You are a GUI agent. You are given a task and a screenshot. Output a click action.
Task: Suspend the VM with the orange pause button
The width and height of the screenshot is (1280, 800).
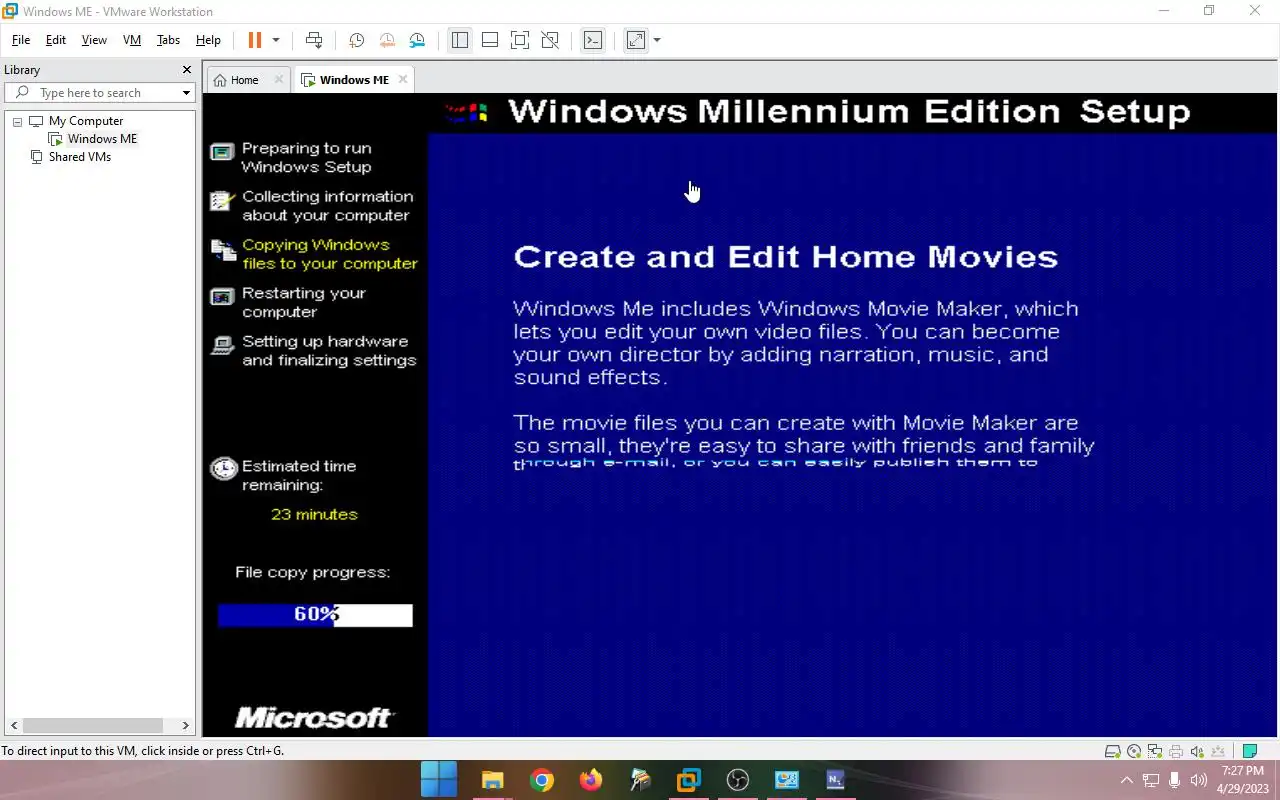pyautogui.click(x=254, y=40)
